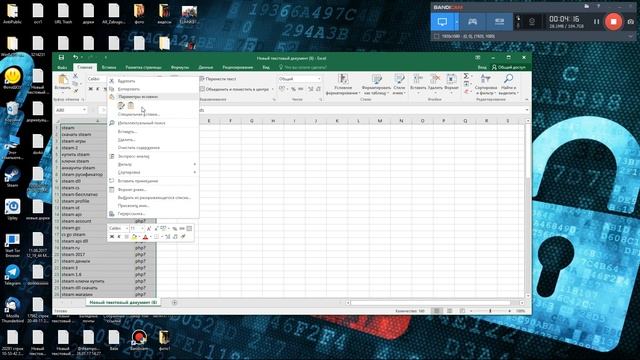Toggle Перенести текст wrap option
Image resolution: width=640 pixels, height=360 pixels.
pos(218,79)
